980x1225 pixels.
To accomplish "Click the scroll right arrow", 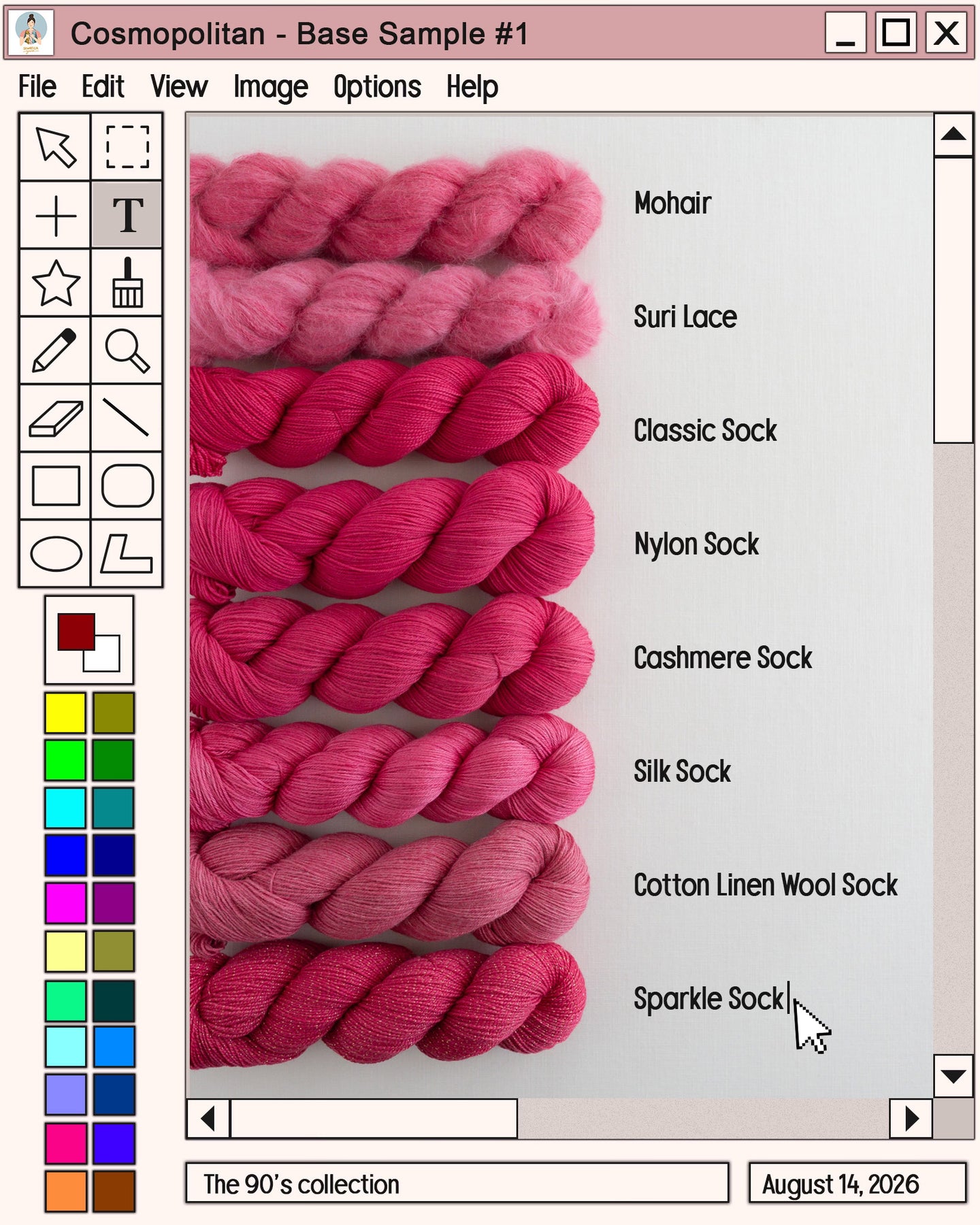I will tap(911, 1118).
